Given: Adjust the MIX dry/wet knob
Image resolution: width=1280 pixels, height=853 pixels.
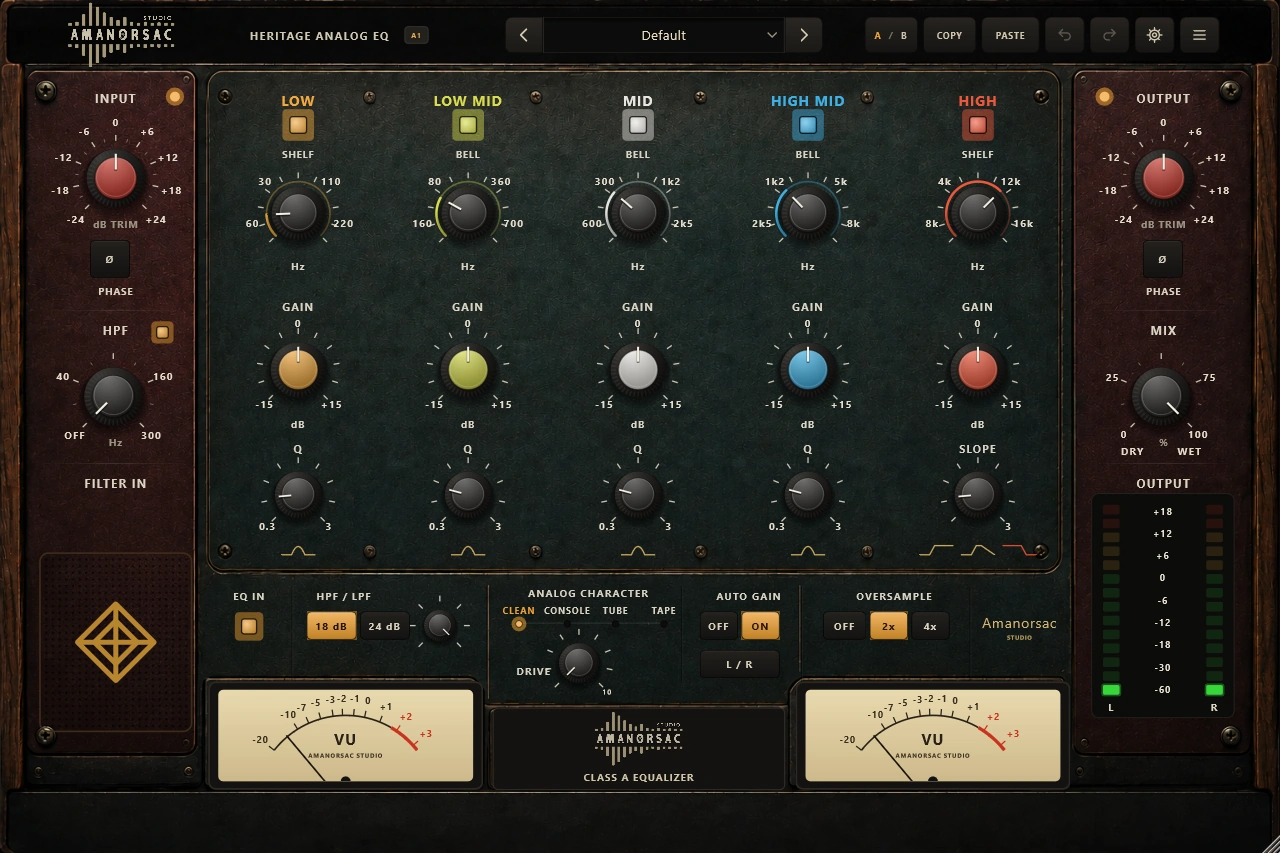Looking at the screenshot, I should pyautogui.click(x=1161, y=397).
